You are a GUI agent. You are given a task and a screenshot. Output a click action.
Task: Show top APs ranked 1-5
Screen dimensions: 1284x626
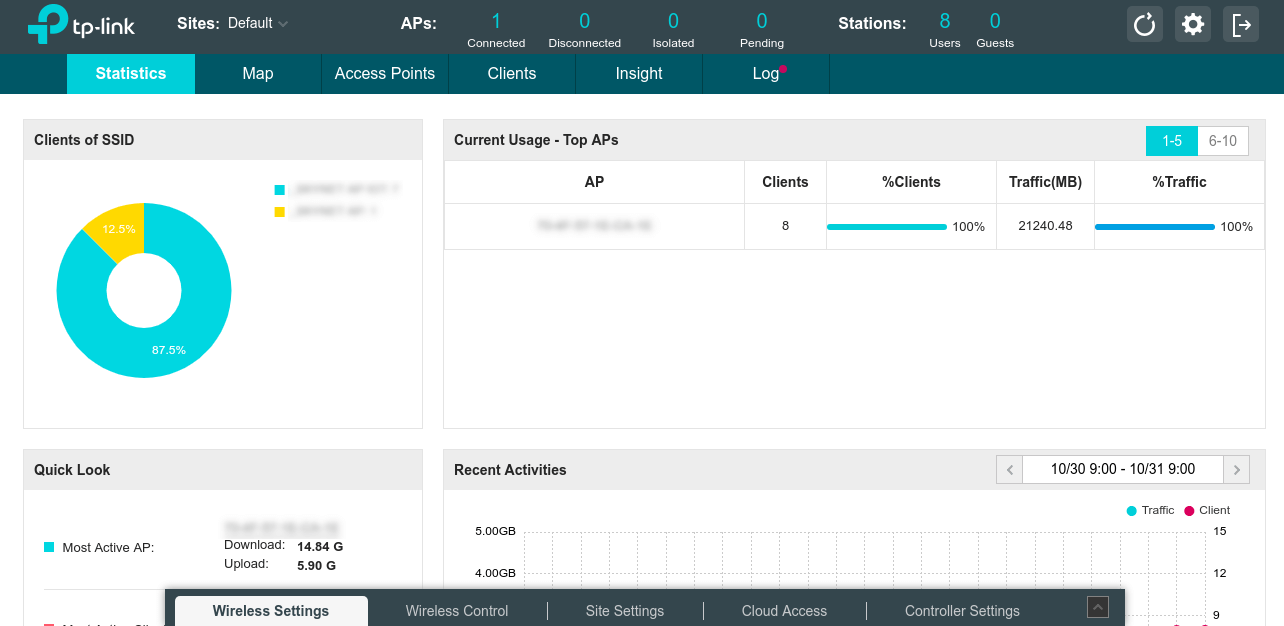coord(1171,141)
